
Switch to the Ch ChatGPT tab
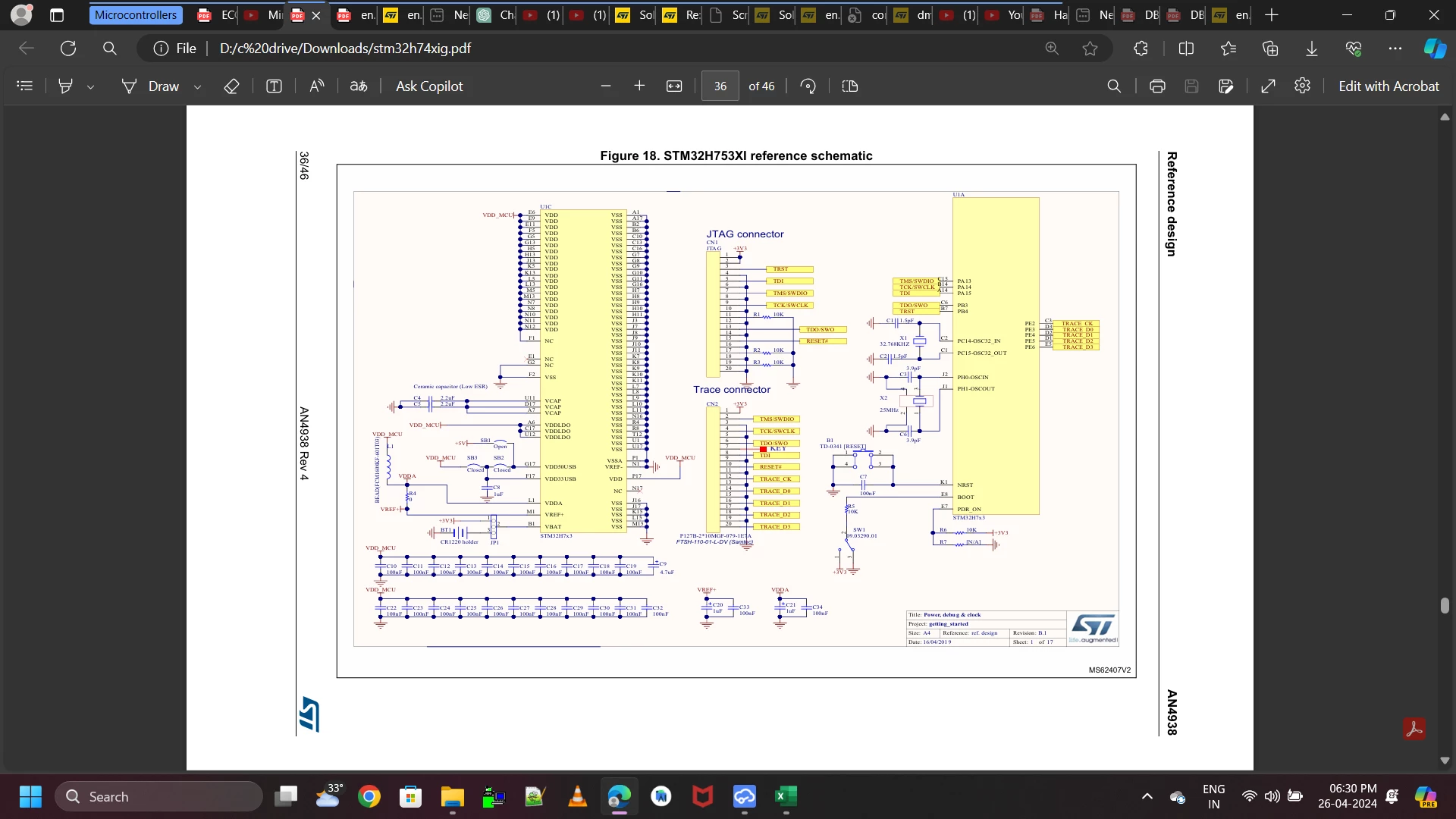click(497, 15)
